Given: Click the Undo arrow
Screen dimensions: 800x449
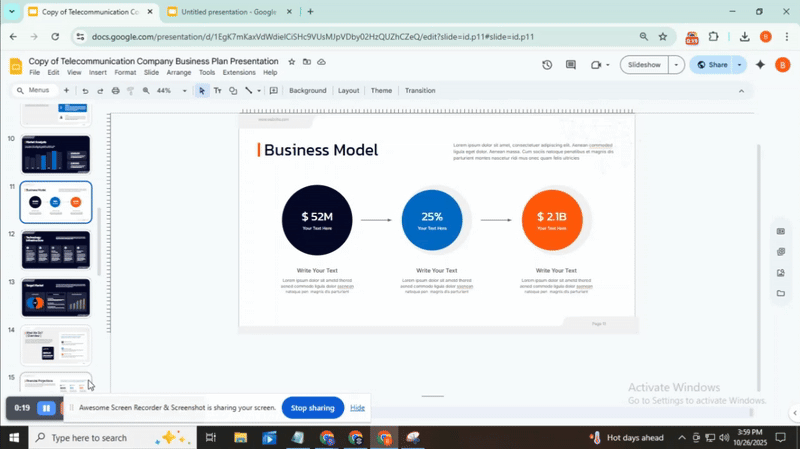Looking at the screenshot, I should (85, 91).
